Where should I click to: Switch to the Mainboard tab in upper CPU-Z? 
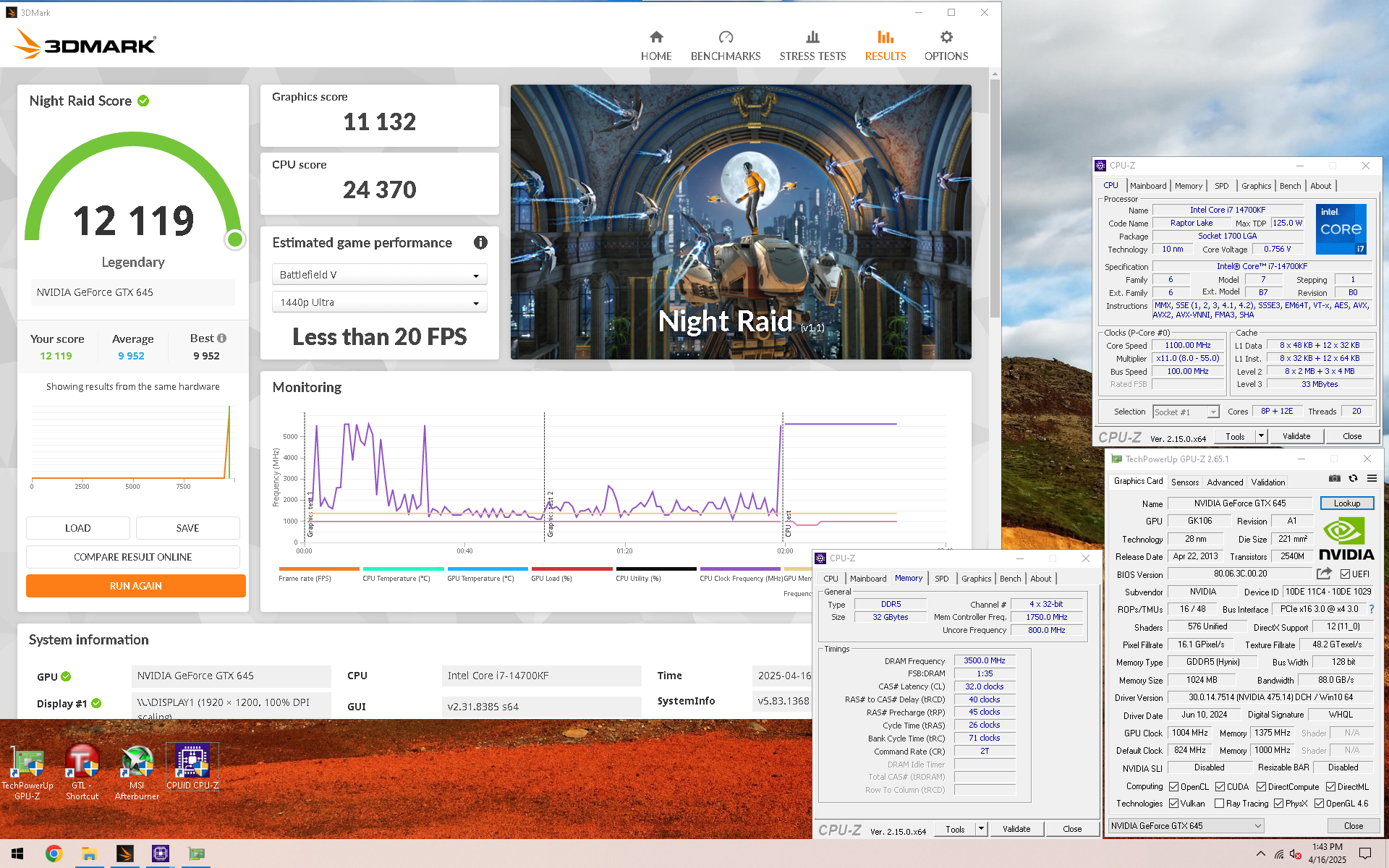pos(1147,186)
